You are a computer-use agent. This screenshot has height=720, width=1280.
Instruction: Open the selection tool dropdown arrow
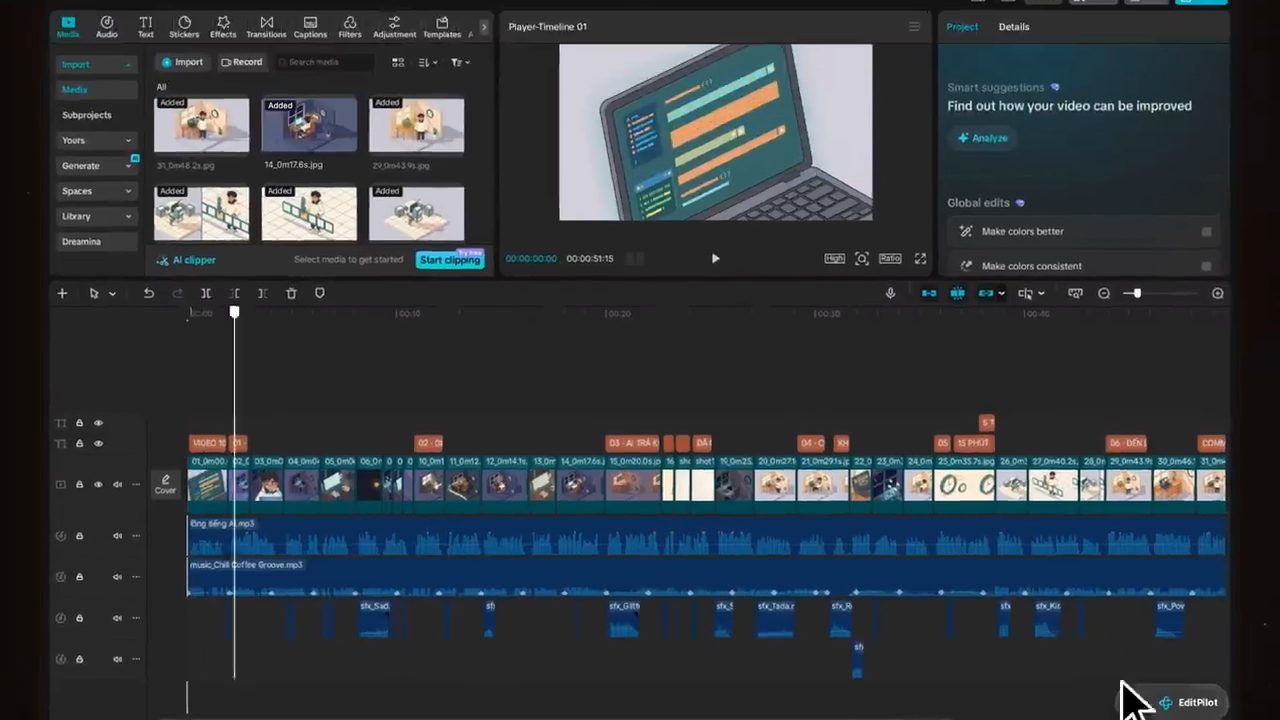112,294
